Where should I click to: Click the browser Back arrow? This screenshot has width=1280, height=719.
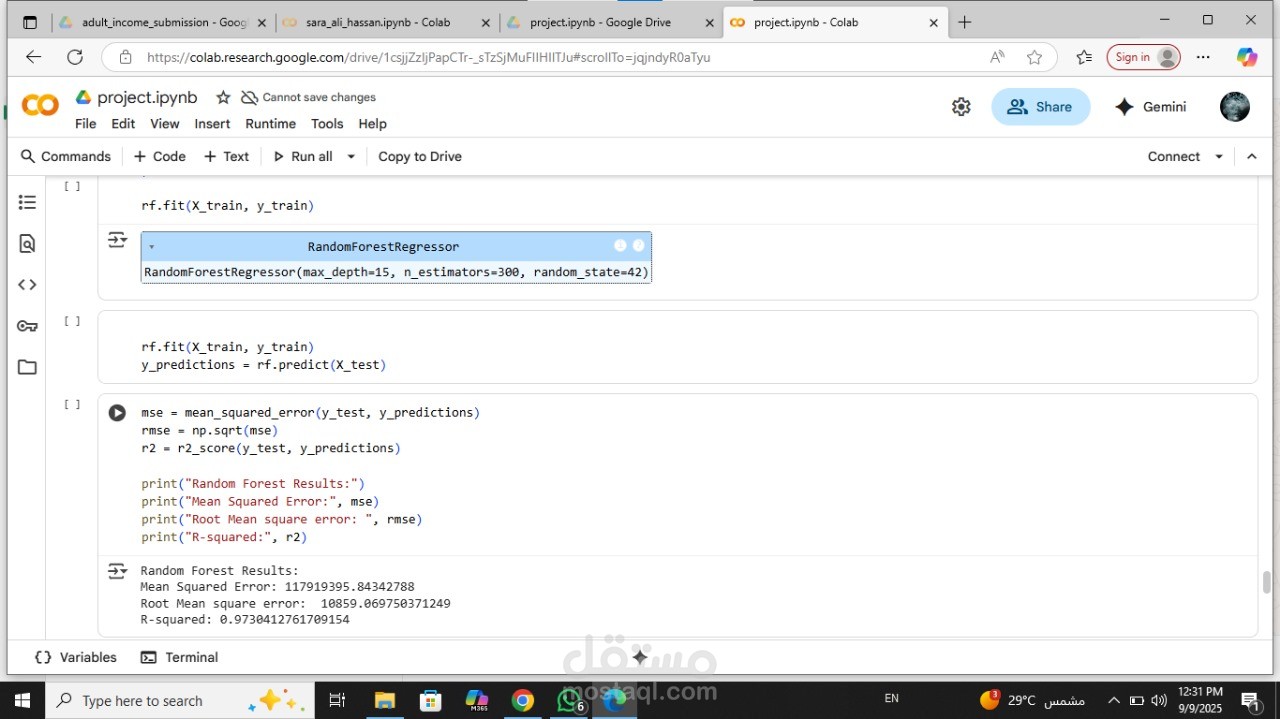[x=33, y=57]
